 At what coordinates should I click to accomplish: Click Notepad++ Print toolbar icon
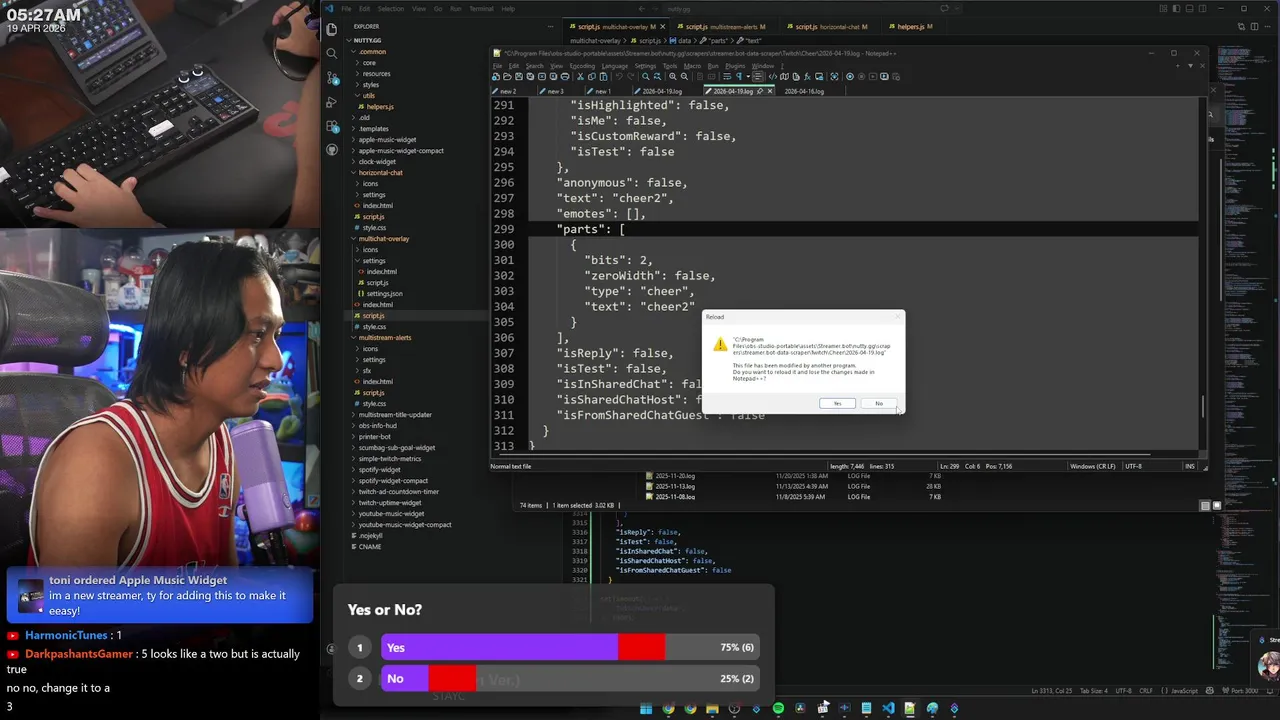pos(567,77)
